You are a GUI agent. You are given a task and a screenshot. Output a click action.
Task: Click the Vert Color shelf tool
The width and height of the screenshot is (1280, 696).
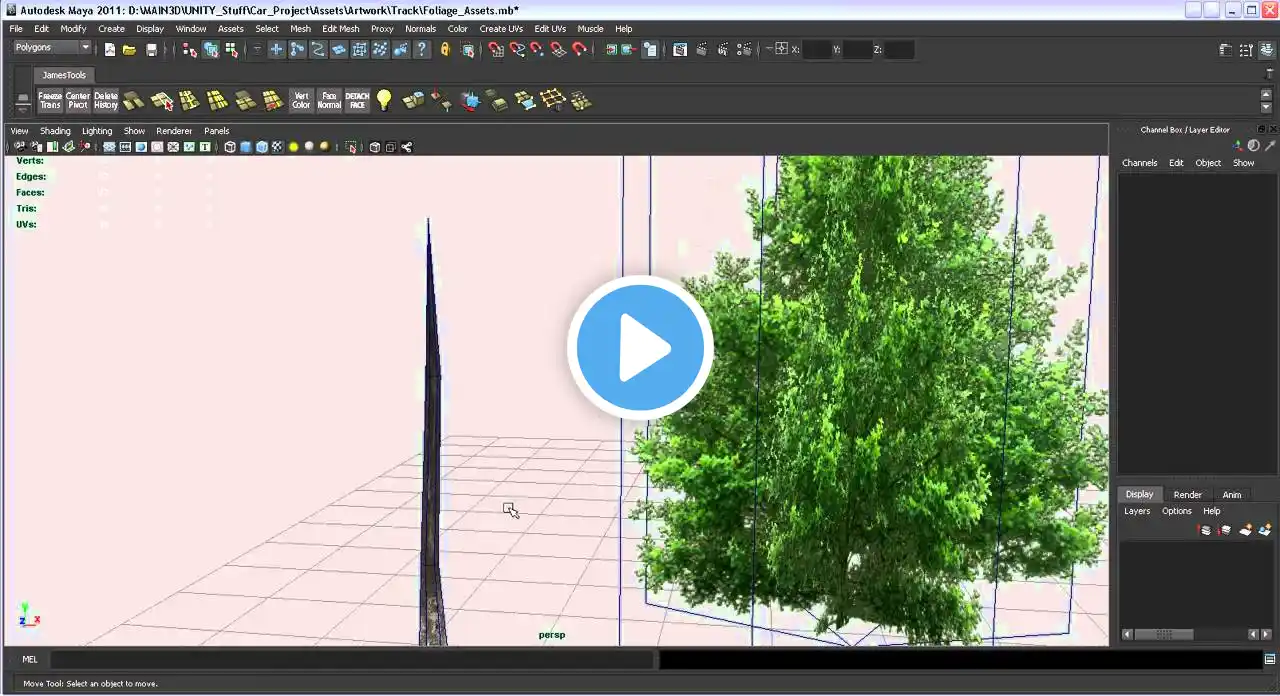(x=301, y=100)
